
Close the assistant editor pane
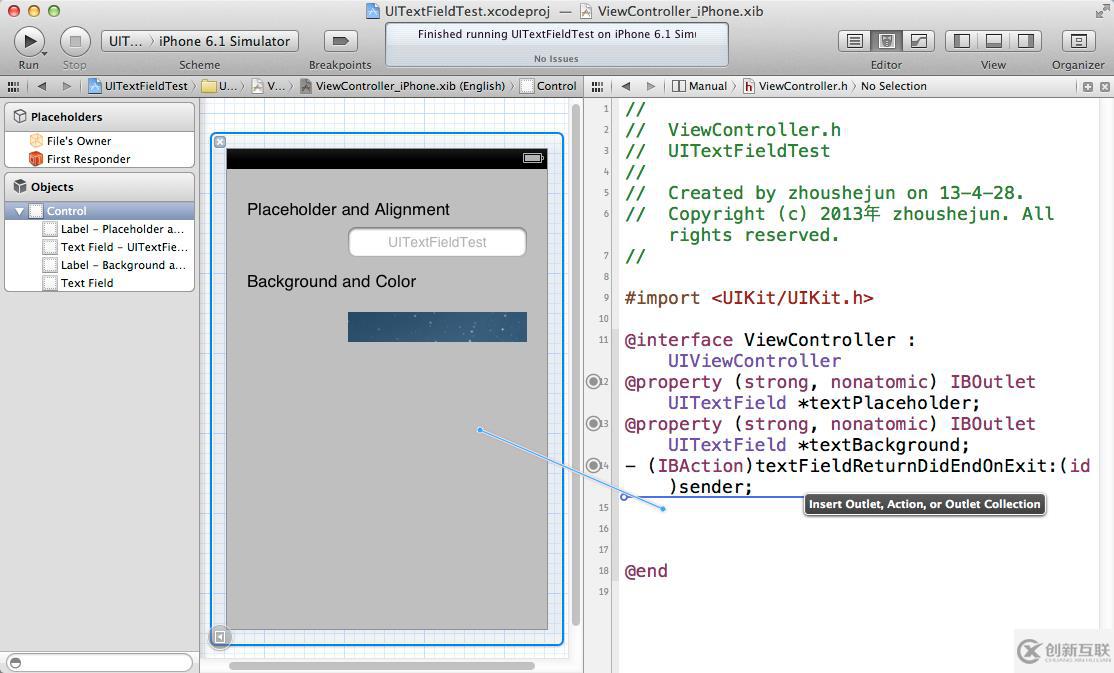(x=1105, y=86)
